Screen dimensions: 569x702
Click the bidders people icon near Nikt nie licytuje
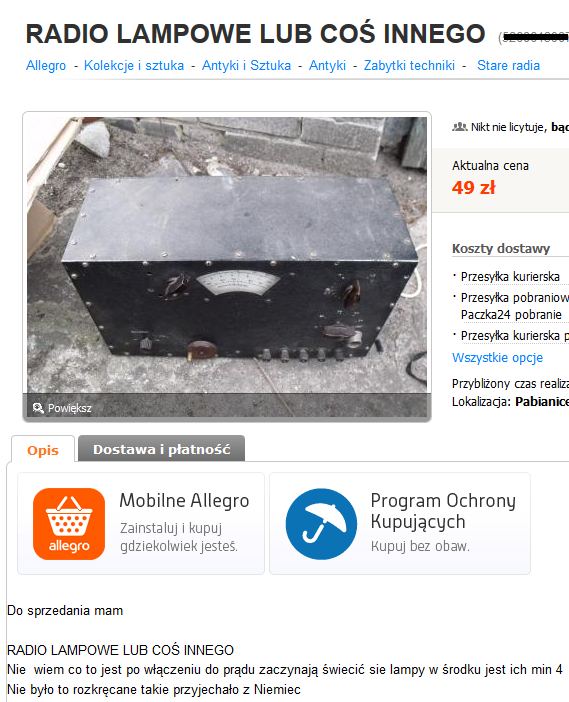click(x=459, y=127)
